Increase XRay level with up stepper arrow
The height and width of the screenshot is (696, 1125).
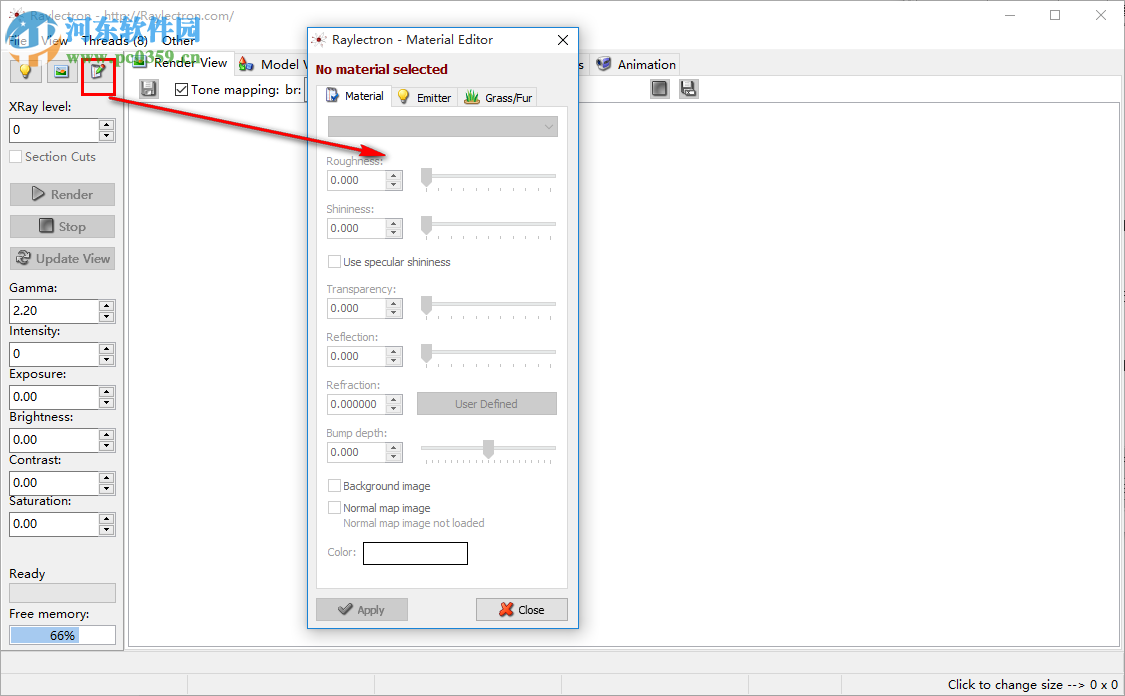click(x=105, y=124)
